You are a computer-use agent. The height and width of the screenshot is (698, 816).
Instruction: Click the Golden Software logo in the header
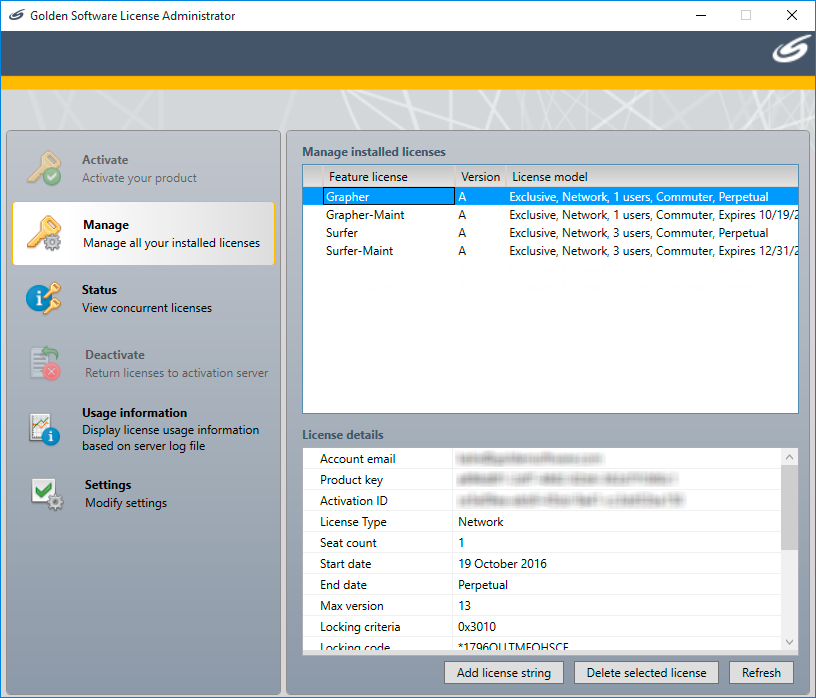791,50
